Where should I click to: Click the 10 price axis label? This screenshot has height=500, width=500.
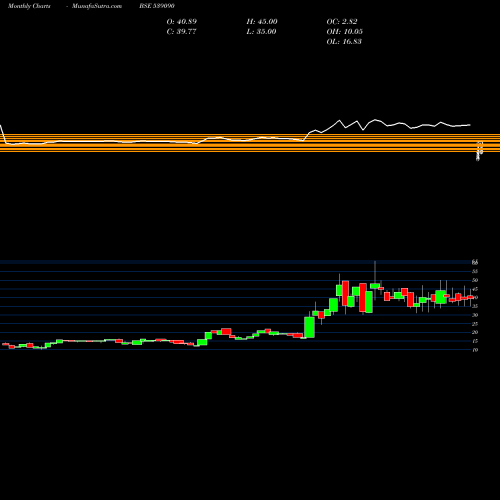475,350
